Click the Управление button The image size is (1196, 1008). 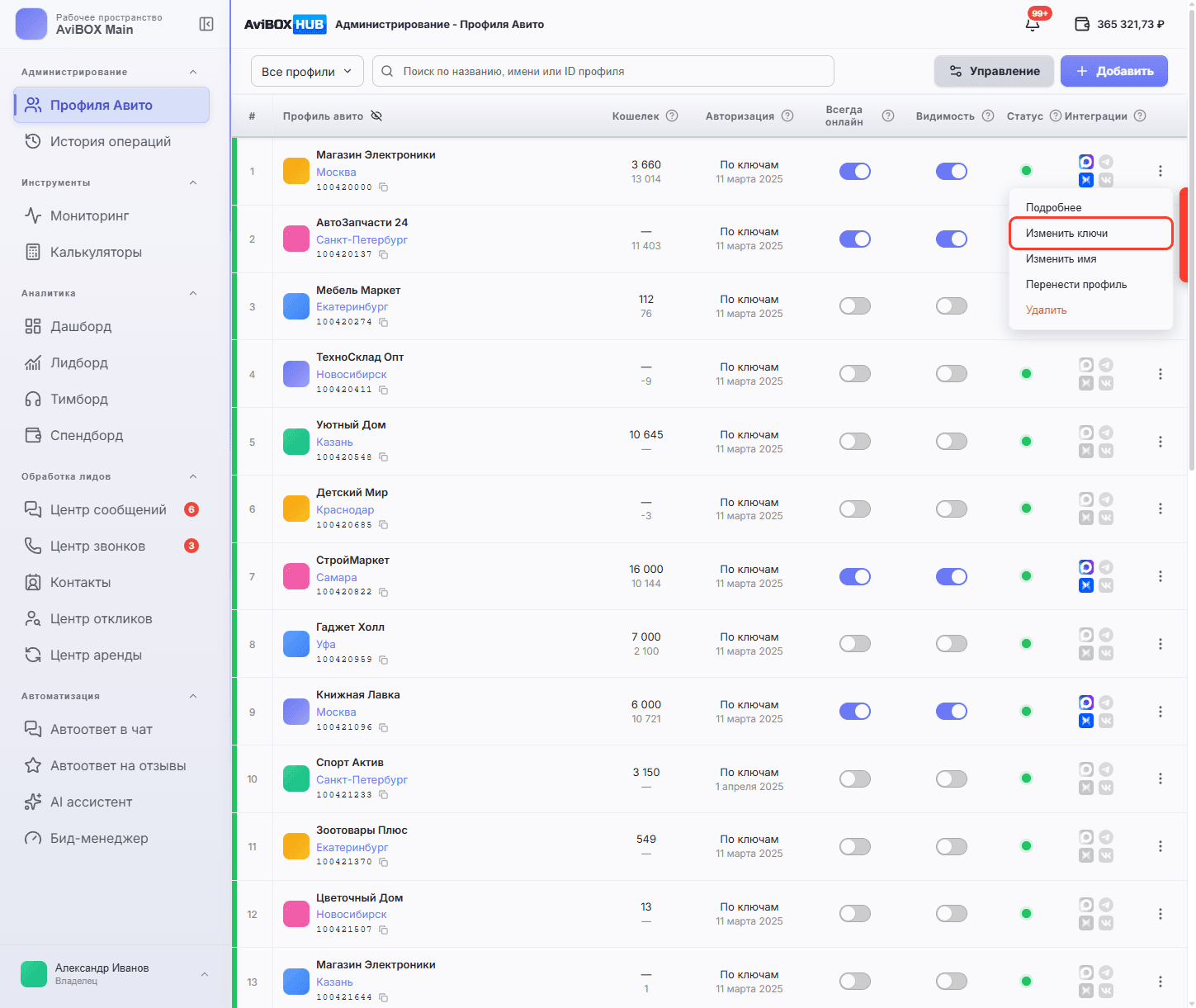pos(994,71)
